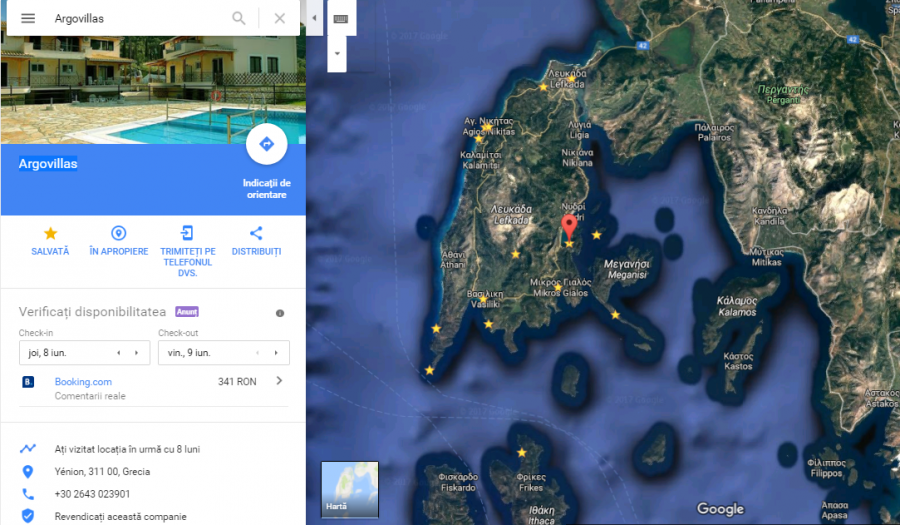Click the timeline visited-location icon

(x=28, y=449)
